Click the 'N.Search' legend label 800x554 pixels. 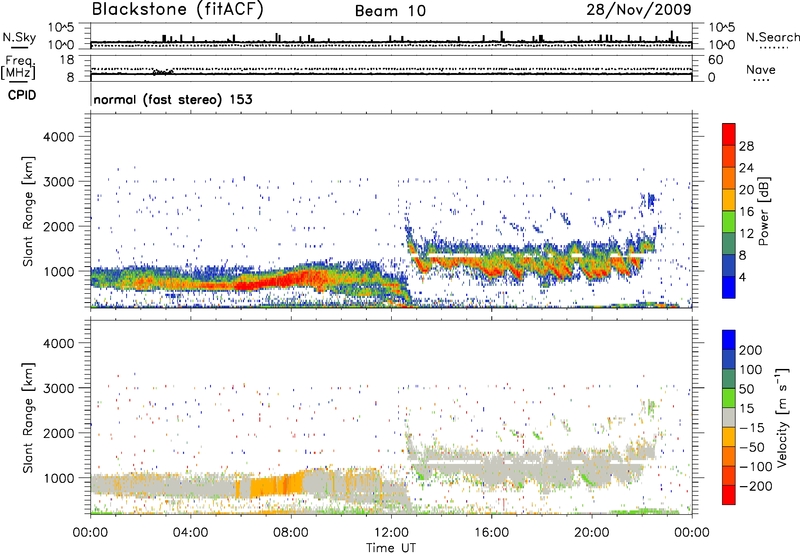tap(772, 37)
